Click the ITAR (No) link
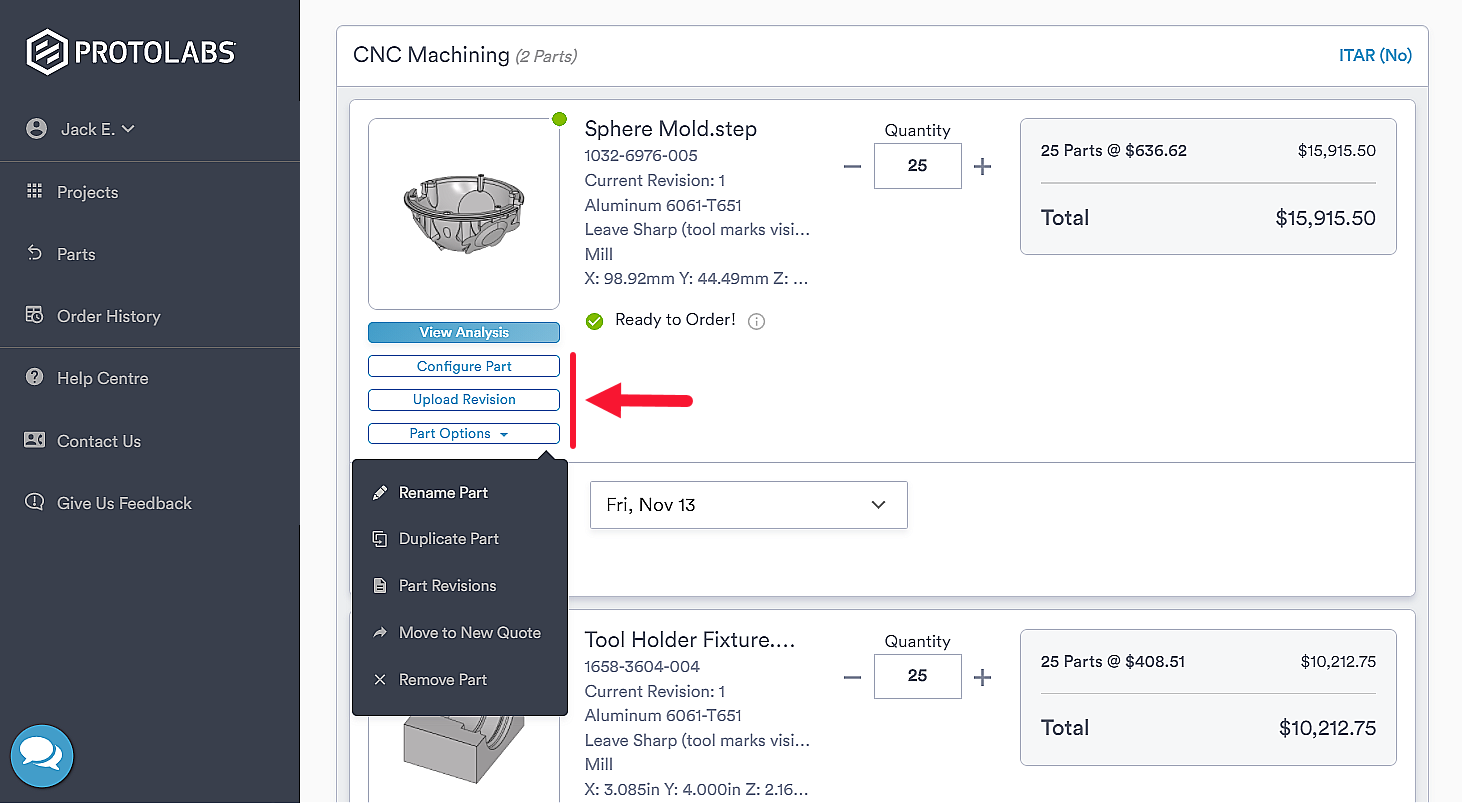Screen dimensions: 1462x803 click(x=1375, y=55)
